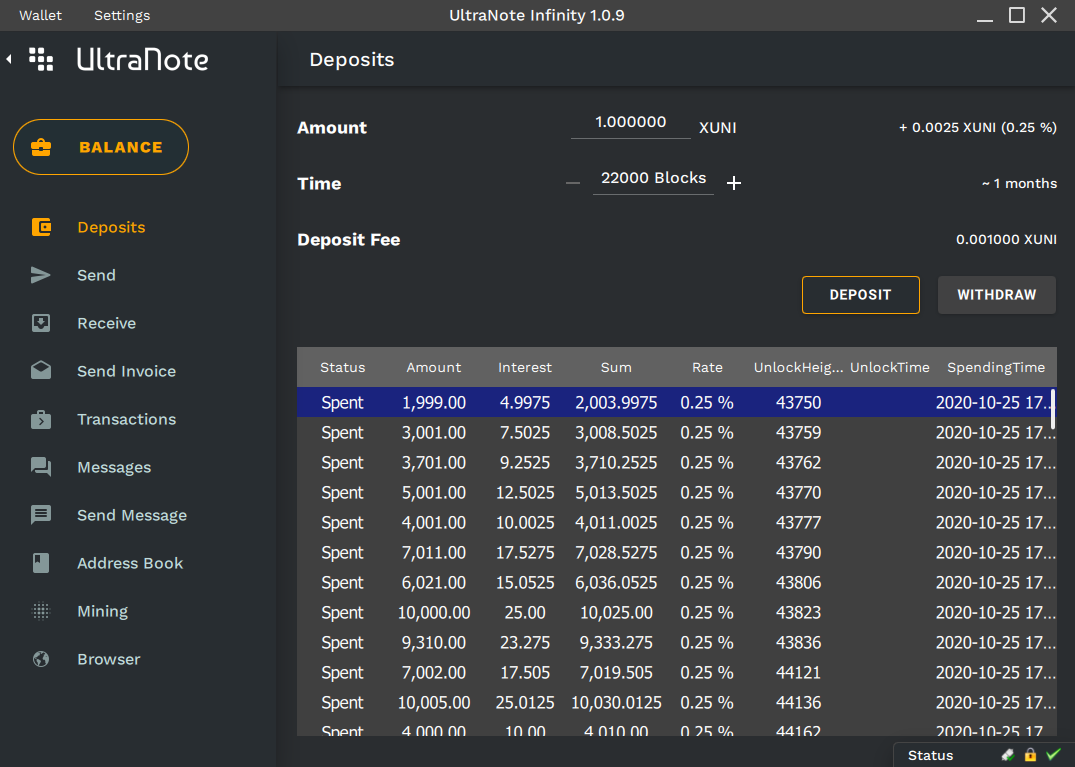
Task: Open the Wallet menu
Action: (x=40, y=15)
